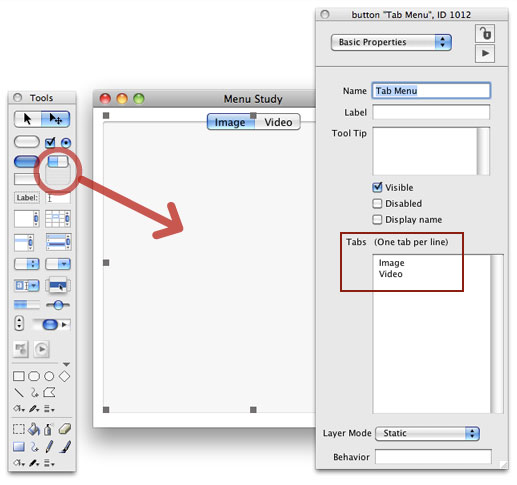Pick the tabbed button tool in Tools
Screen dimensions: 517x485
pyautogui.click(x=58, y=161)
